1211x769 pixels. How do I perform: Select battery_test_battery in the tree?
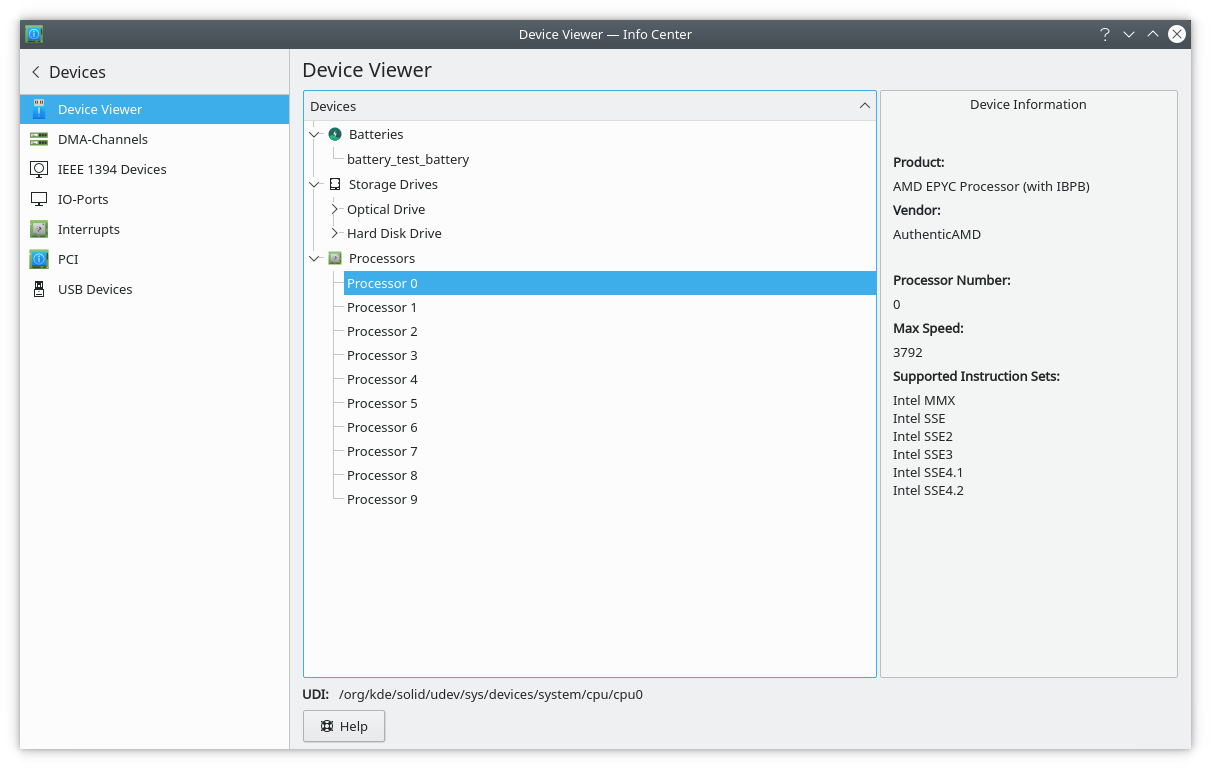(x=408, y=159)
